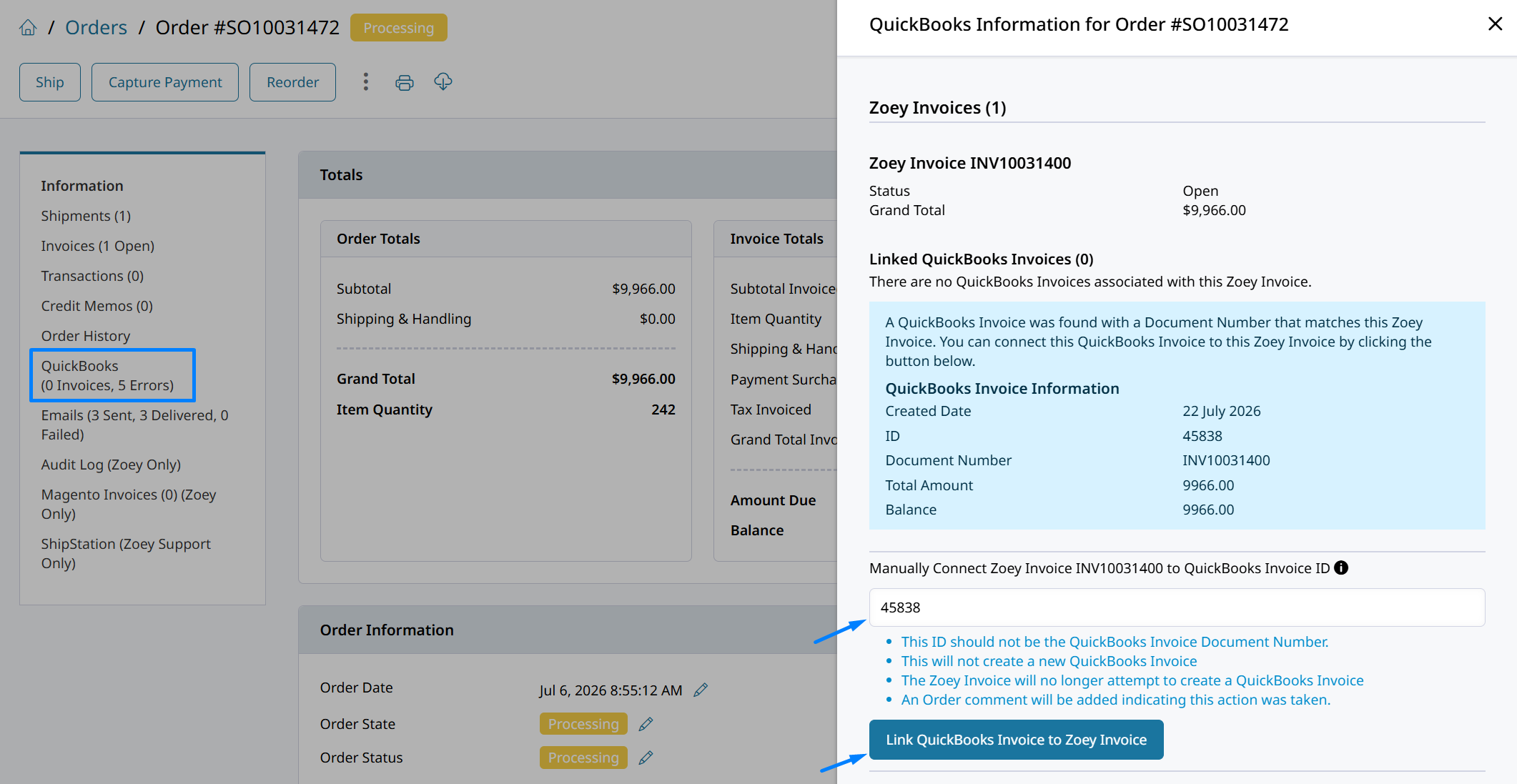Open Invoices (1 Open) in the sidebar
This screenshot has width=1517, height=784.
click(98, 246)
